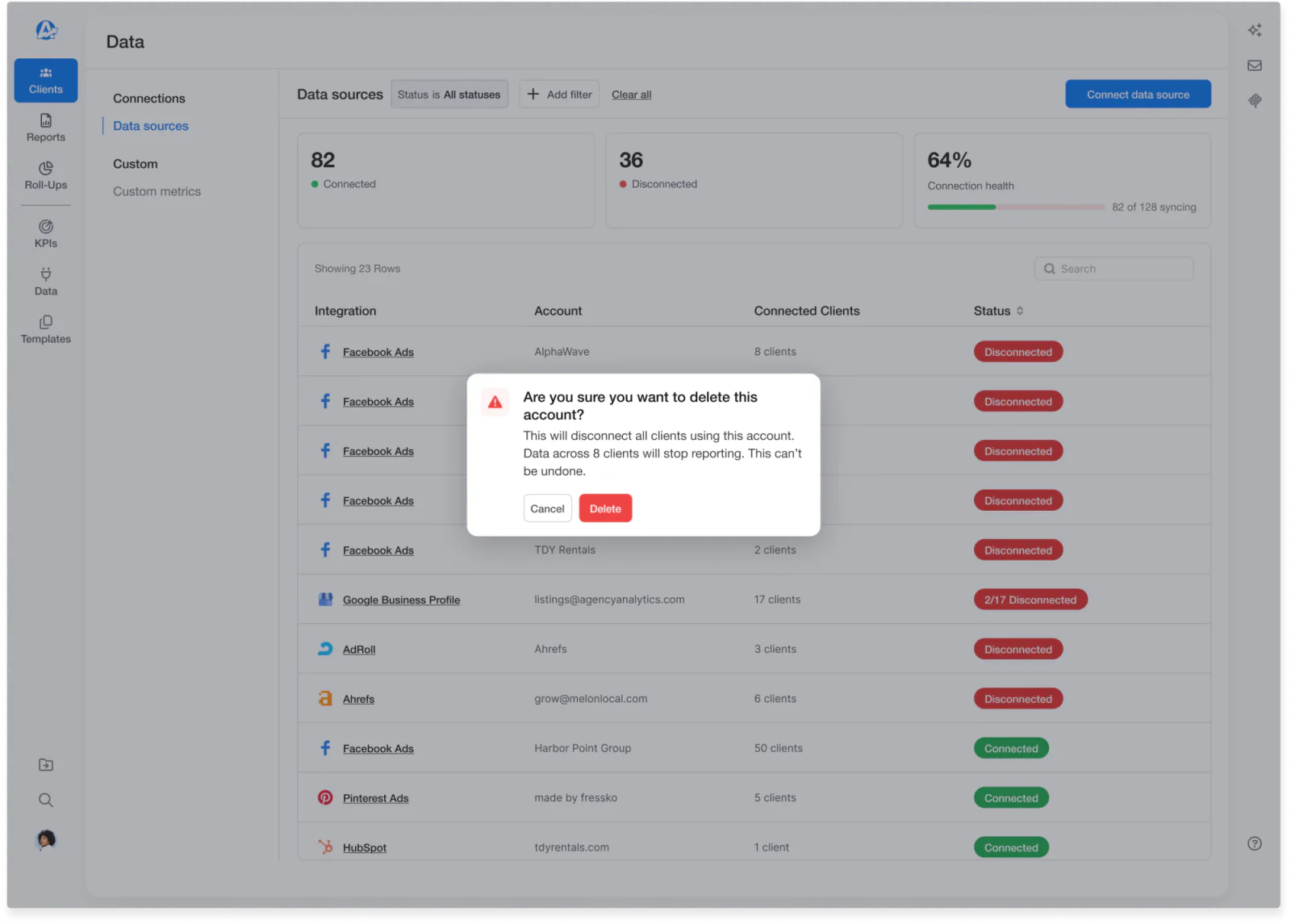Click the 2/17 Disconnected status badge

pyautogui.click(x=1030, y=600)
